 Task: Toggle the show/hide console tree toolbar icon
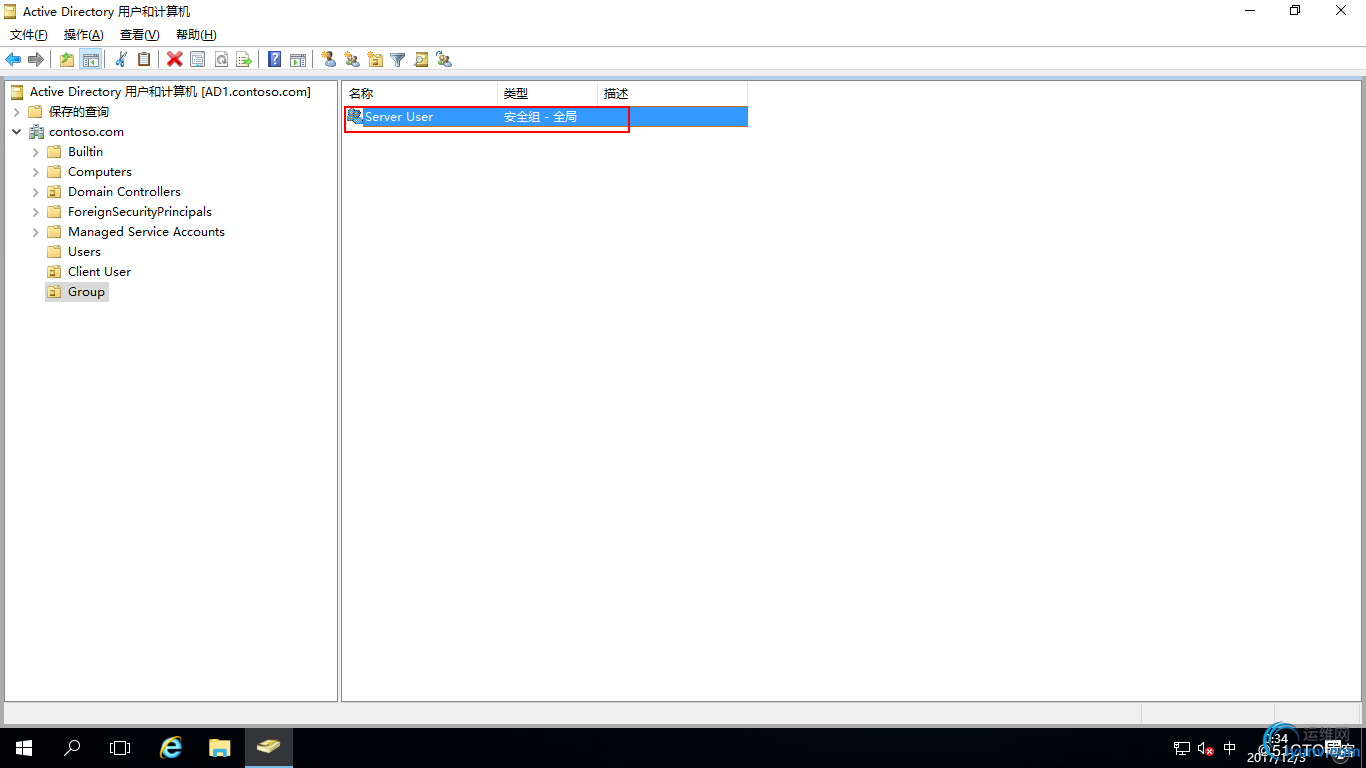pyautogui.click(x=90, y=60)
